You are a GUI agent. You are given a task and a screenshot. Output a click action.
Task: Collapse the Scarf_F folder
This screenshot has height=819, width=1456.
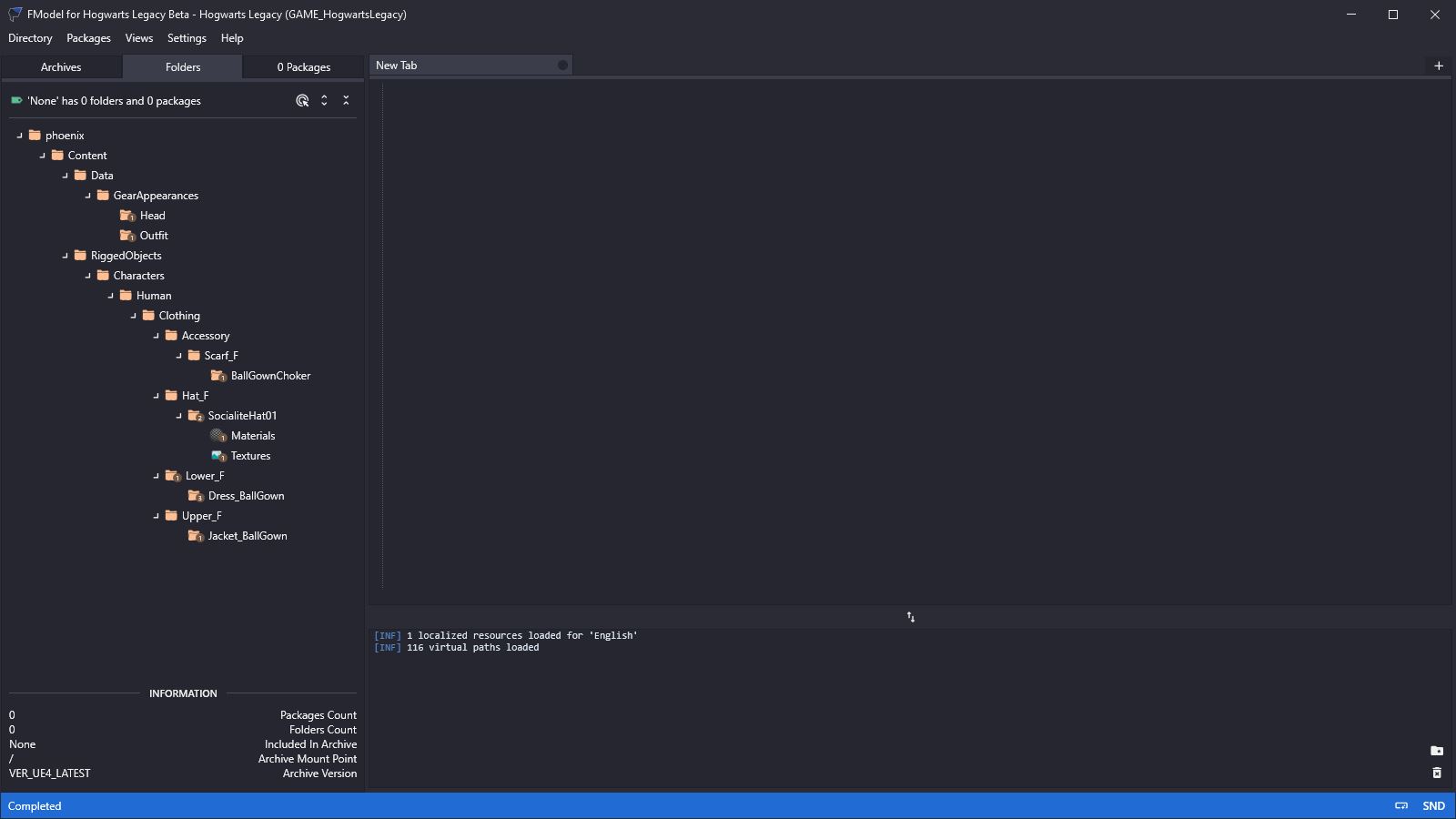coord(179,356)
